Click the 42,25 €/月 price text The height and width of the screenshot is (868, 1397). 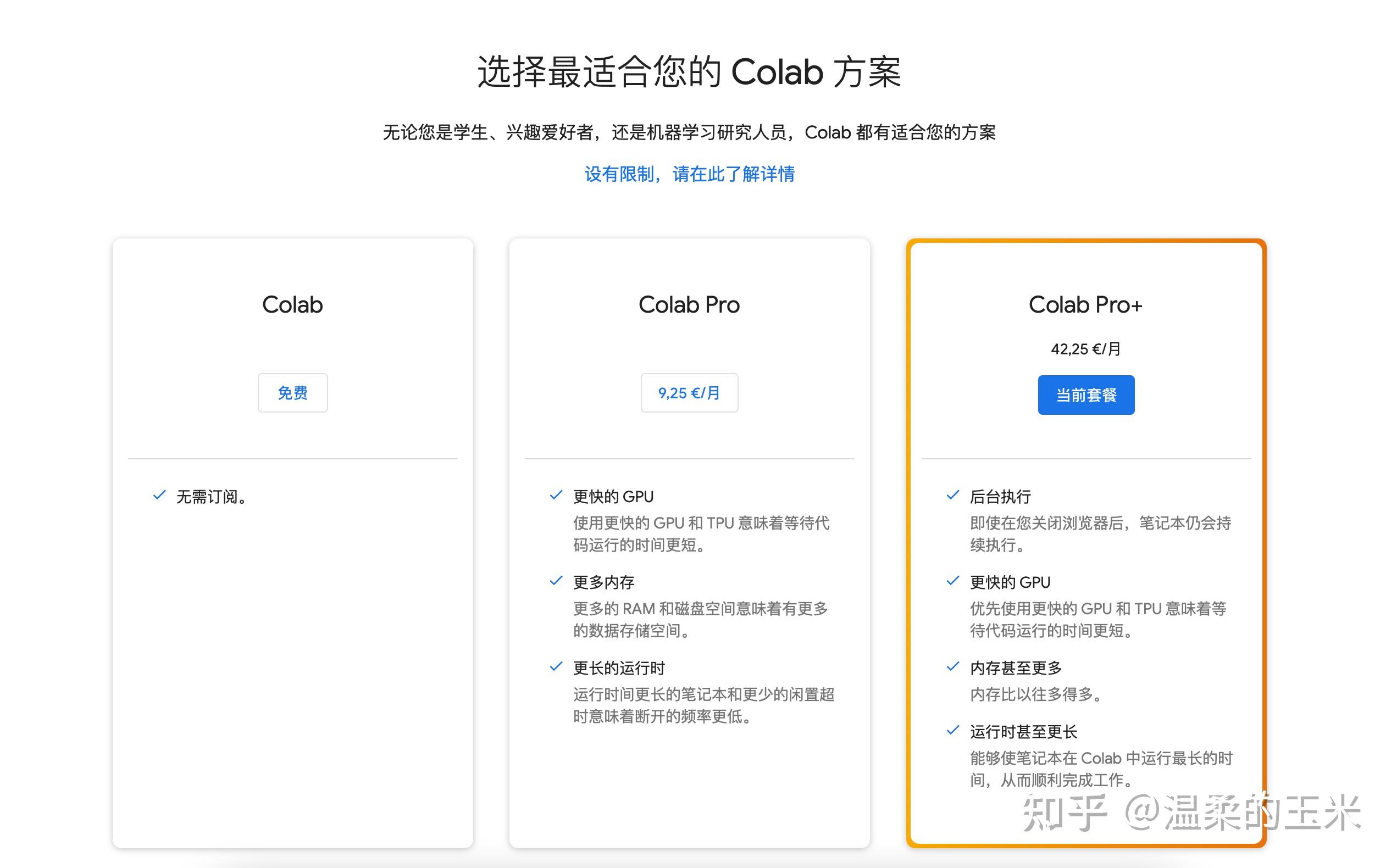coord(1085,348)
